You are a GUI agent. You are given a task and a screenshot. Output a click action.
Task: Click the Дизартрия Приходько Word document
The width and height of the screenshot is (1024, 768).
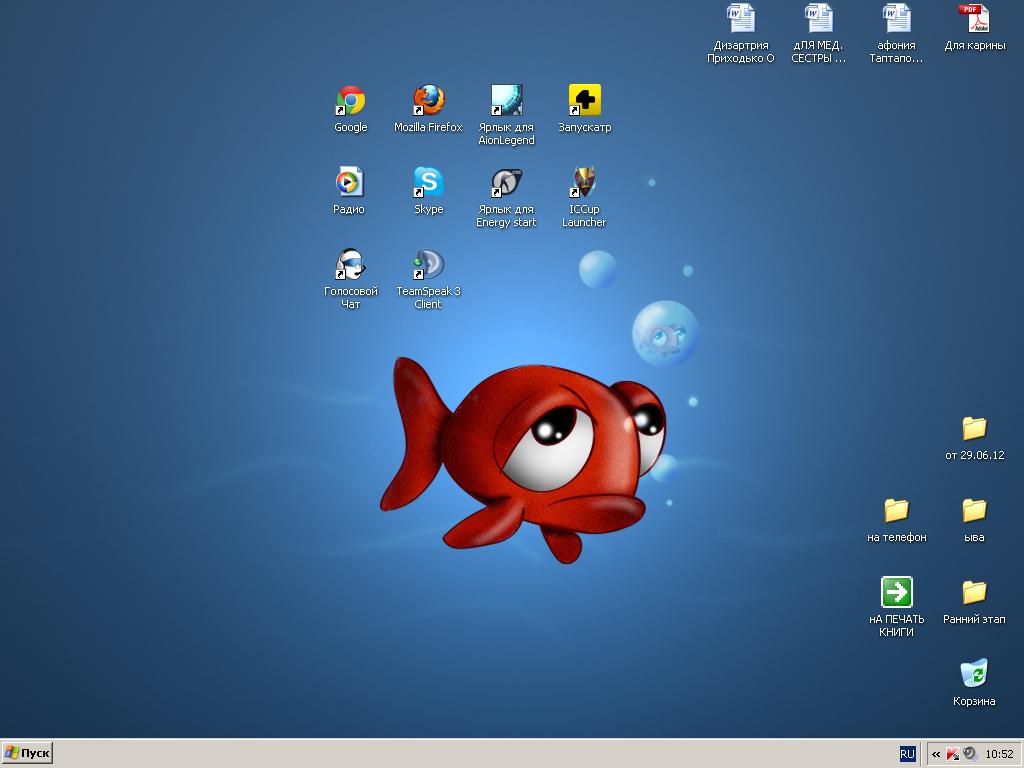tap(740, 20)
